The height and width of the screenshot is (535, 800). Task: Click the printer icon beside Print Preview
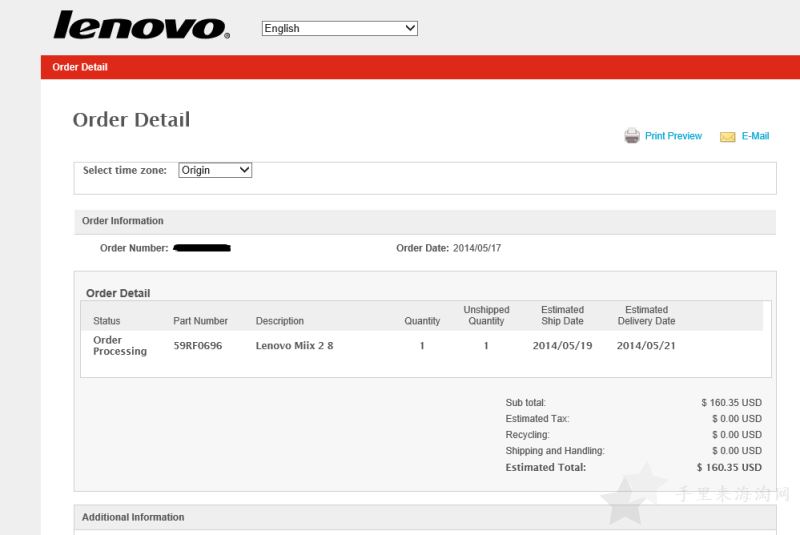click(x=632, y=136)
